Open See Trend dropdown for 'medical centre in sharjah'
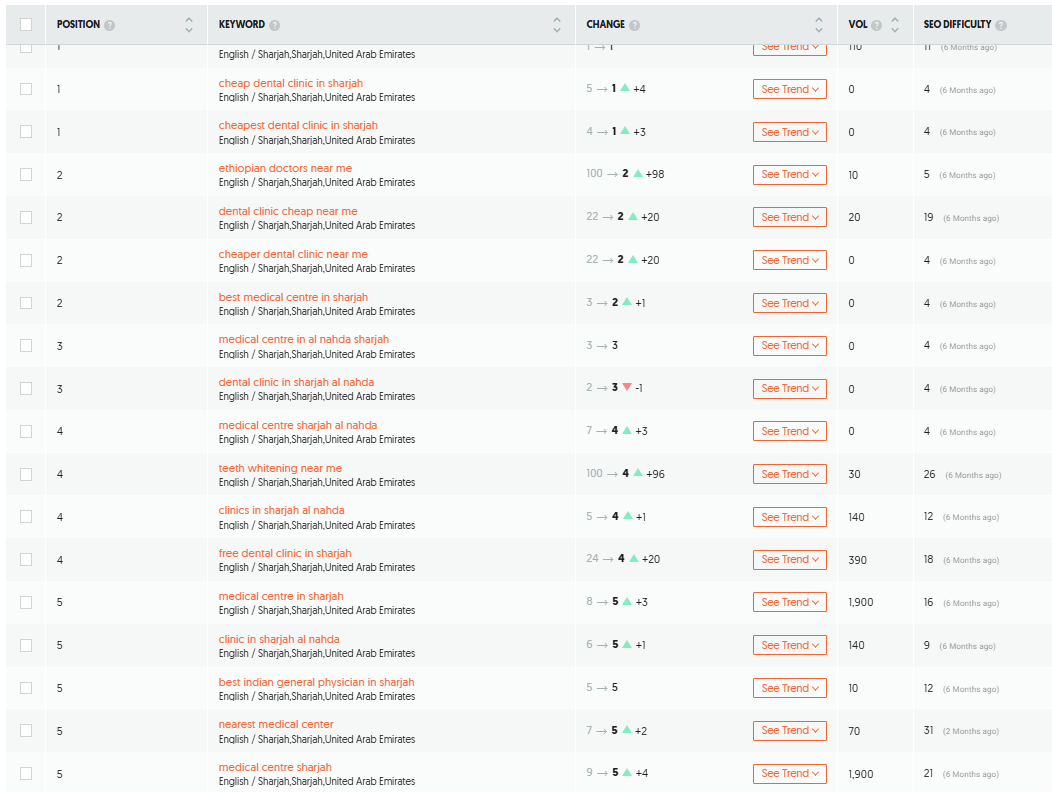 point(790,601)
